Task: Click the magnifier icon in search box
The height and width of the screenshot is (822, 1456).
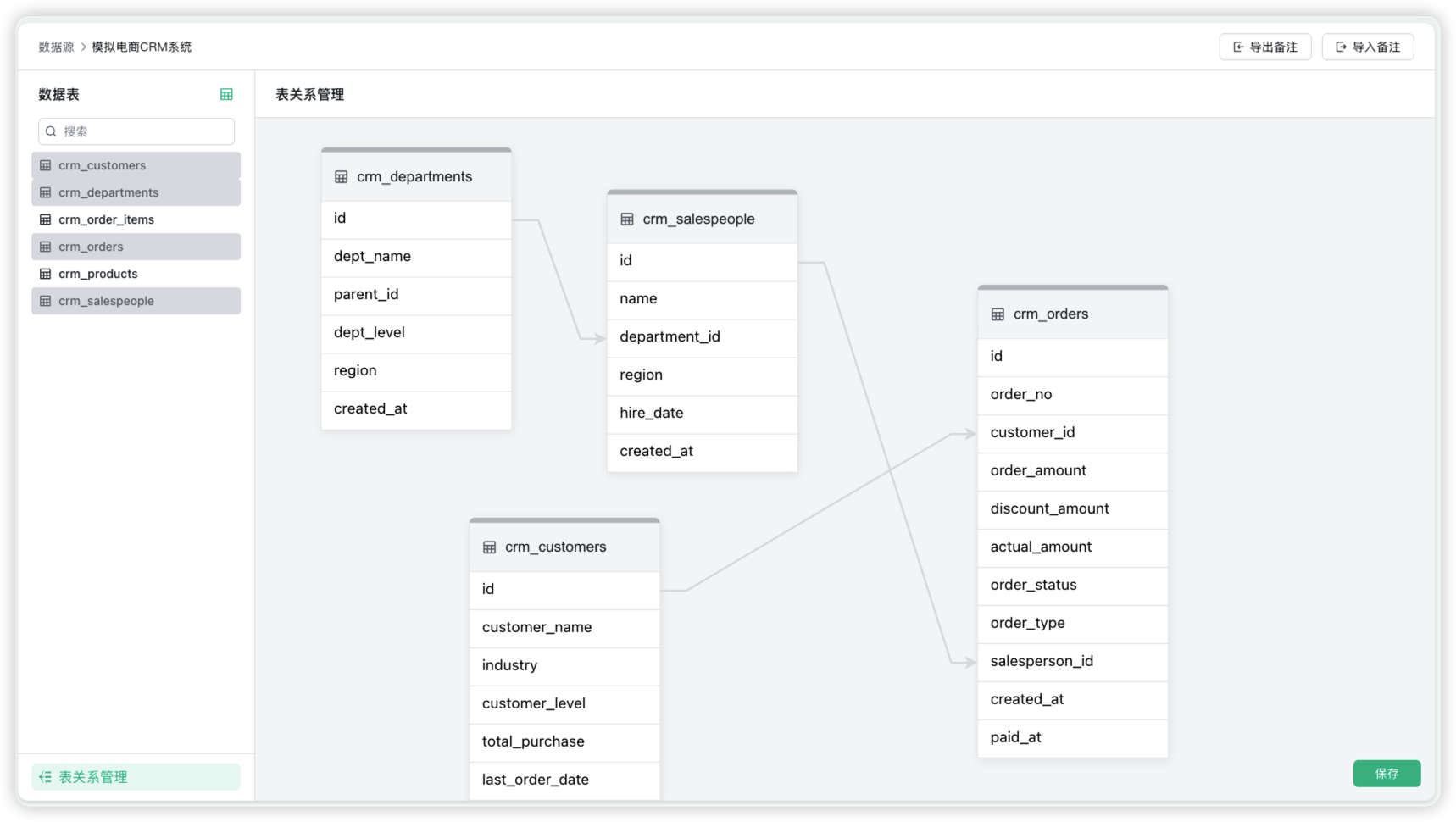Action: [51, 131]
